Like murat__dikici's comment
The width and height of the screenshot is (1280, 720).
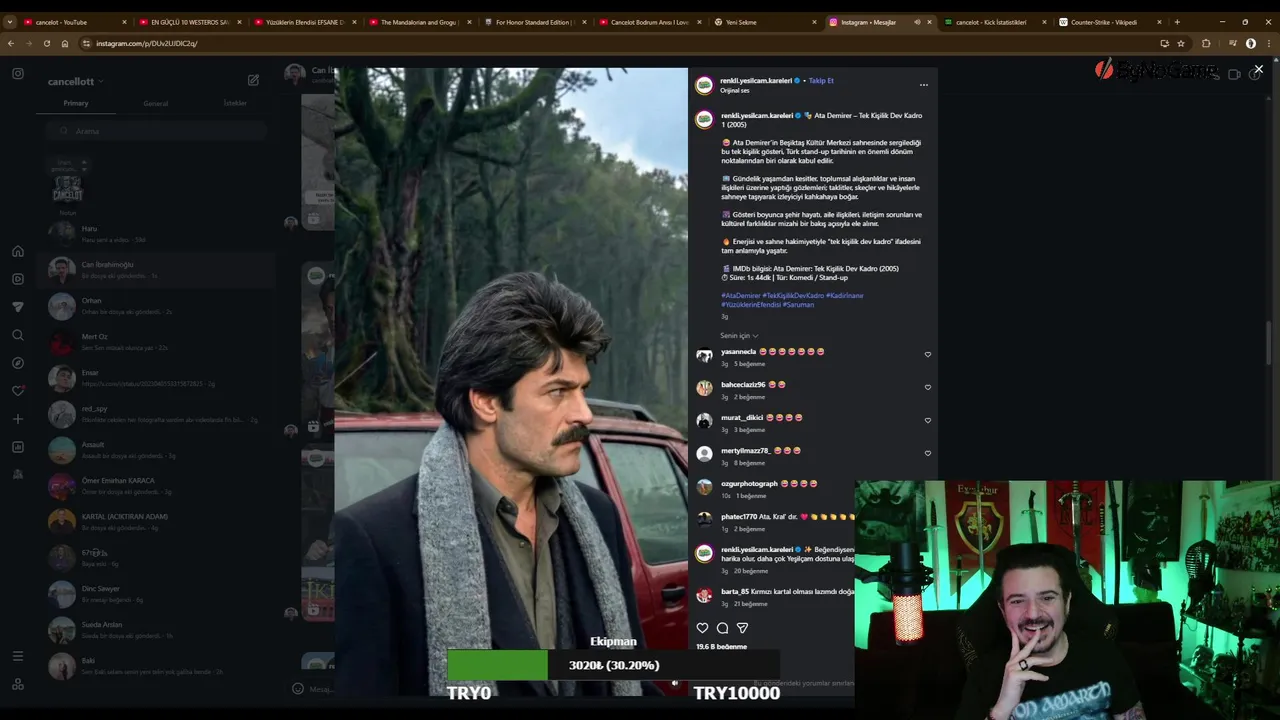pyautogui.click(x=927, y=420)
